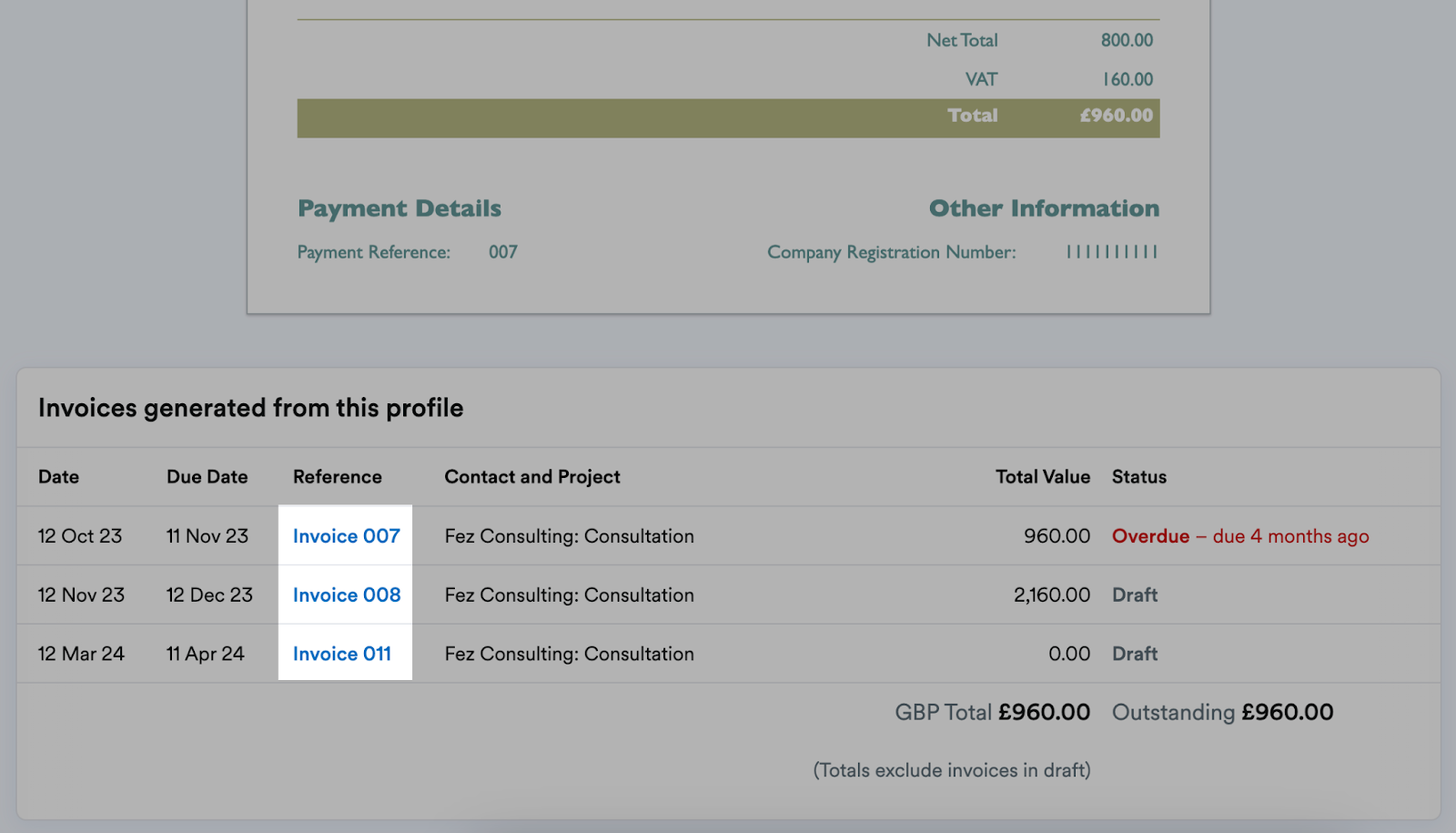Click the Company Registration Number field
Image resolution: width=1456 pixels, height=833 pixels.
pos(892,252)
